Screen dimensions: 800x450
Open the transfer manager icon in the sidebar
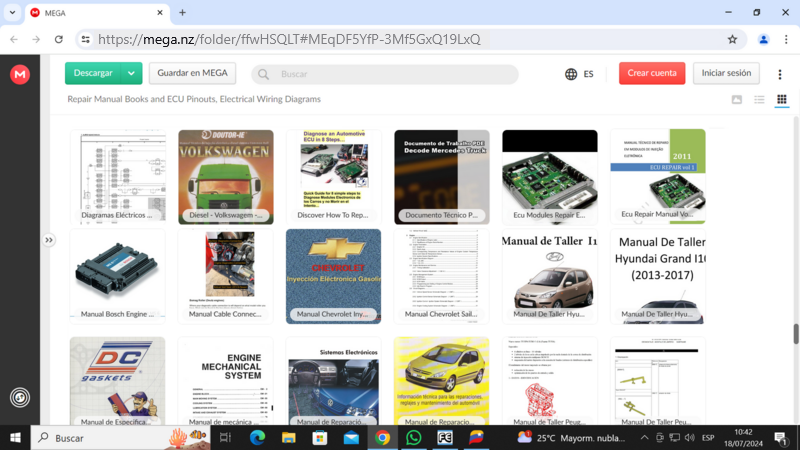20,397
